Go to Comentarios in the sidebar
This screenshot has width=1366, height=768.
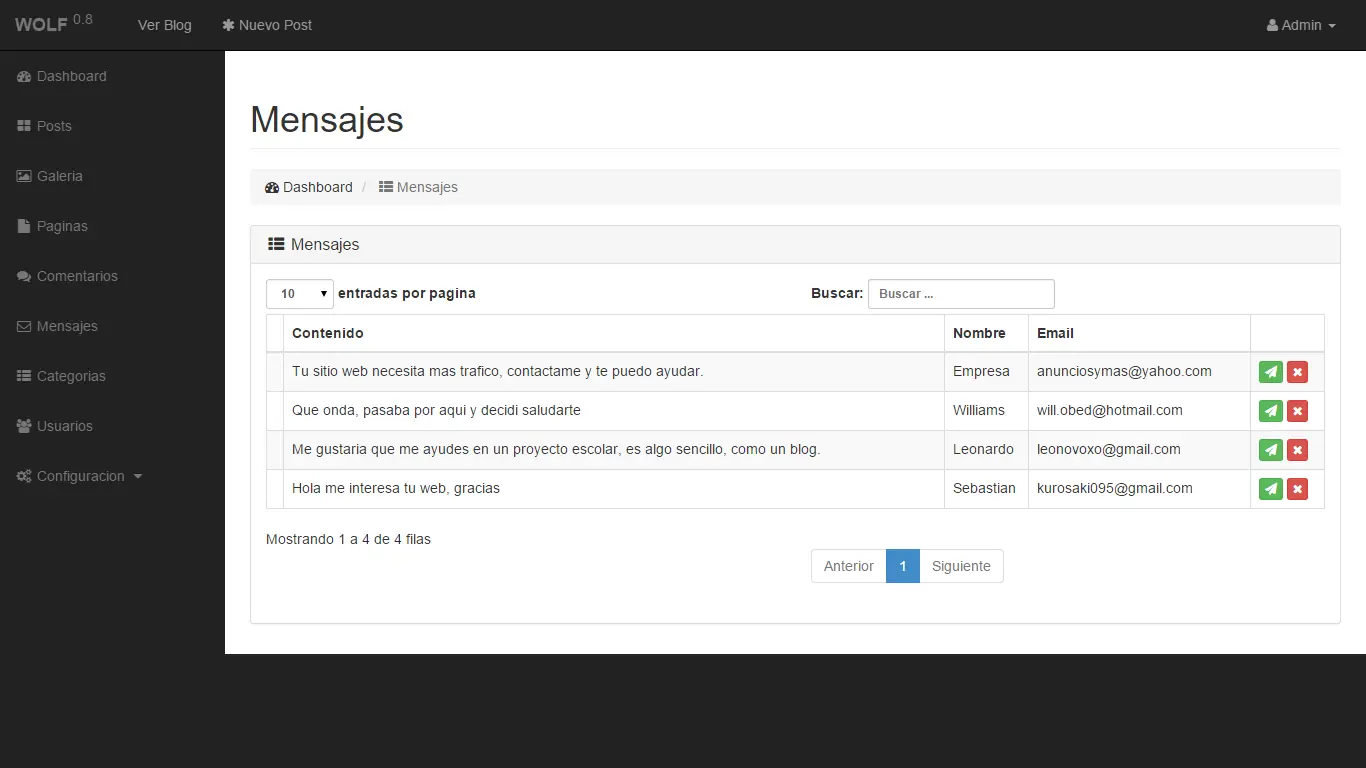77,276
